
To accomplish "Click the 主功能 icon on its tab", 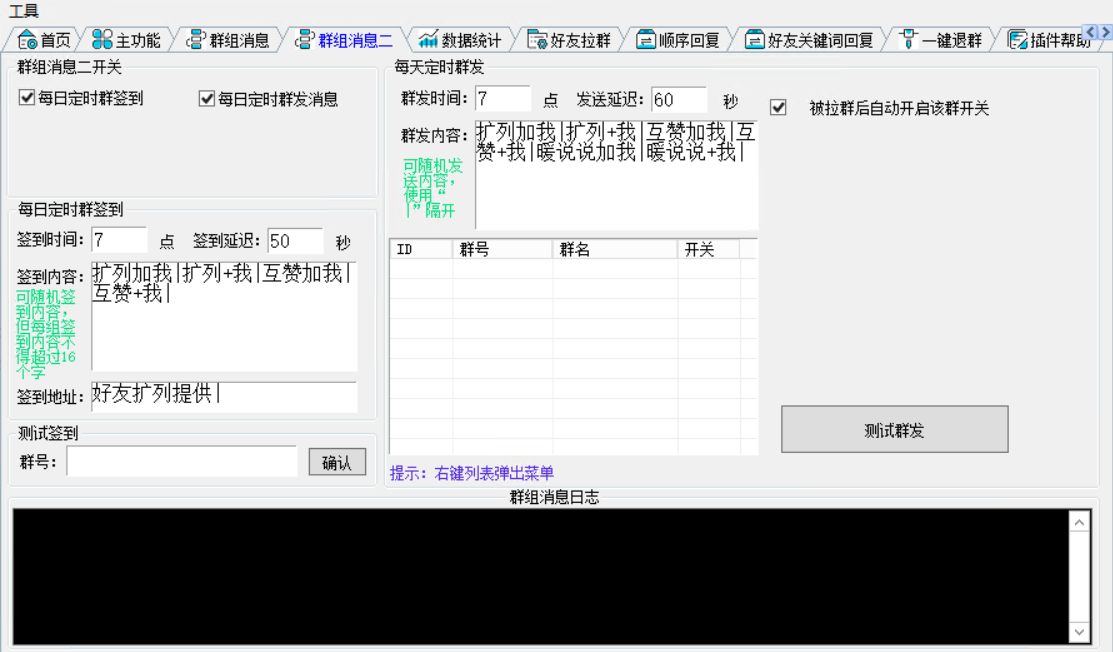I will [100, 40].
